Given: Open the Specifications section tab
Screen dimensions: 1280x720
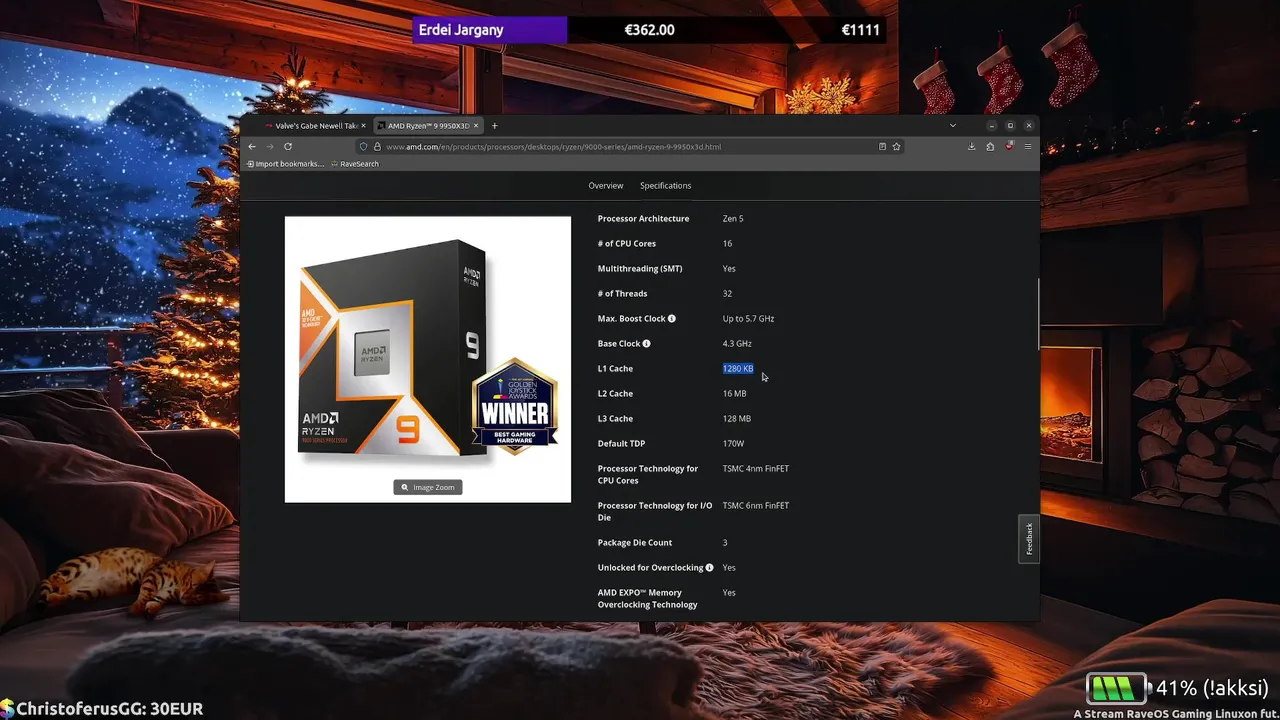Looking at the screenshot, I should pyautogui.click(x=665, y=185).
